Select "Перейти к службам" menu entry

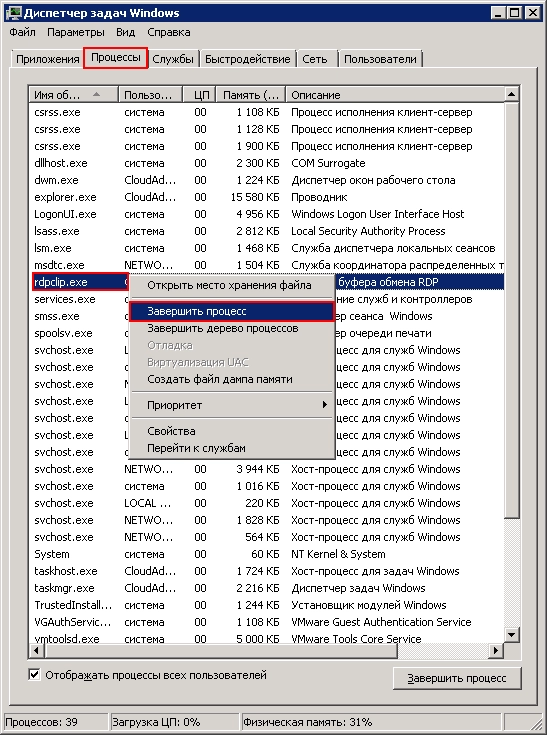pyautogui.click(x=196, y=448)
